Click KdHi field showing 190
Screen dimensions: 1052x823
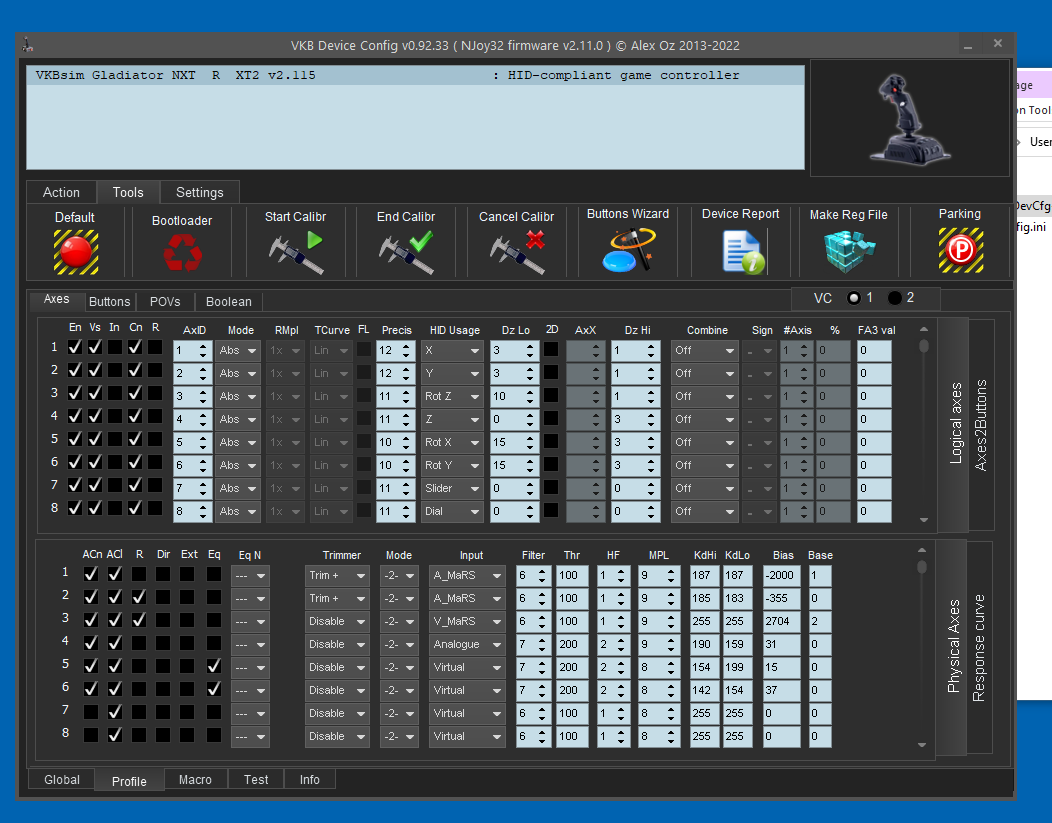click(x=704, y=644)
